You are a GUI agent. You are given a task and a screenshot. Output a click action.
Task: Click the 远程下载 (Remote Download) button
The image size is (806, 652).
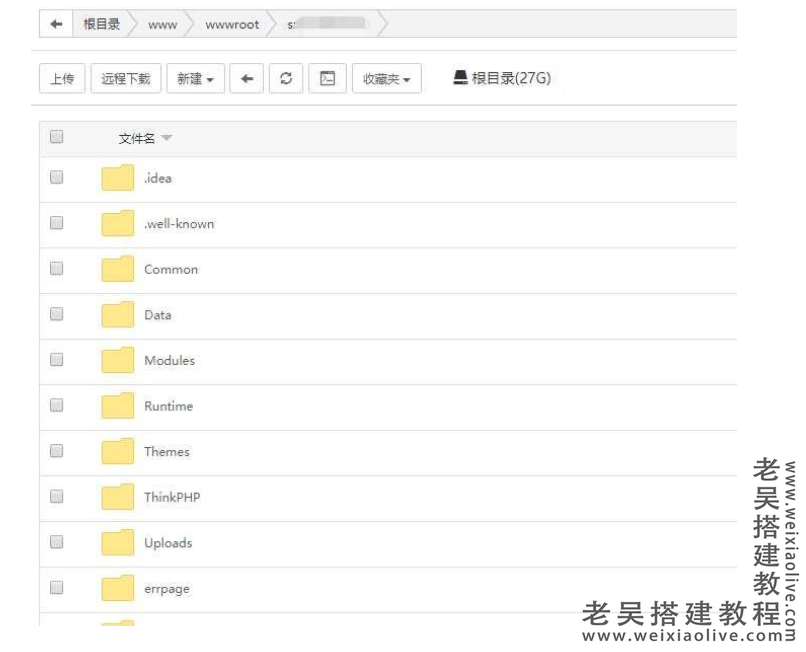125,78
